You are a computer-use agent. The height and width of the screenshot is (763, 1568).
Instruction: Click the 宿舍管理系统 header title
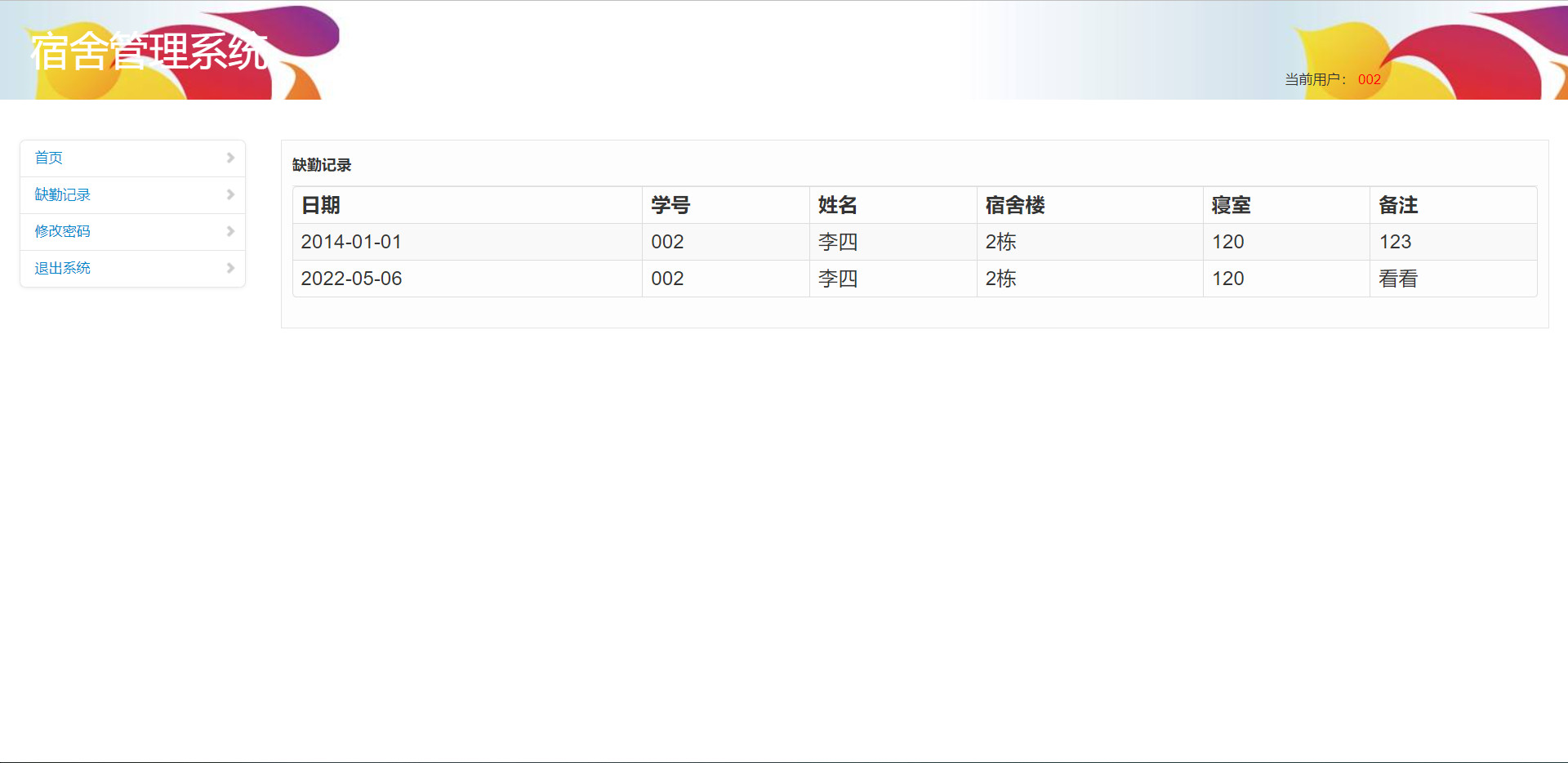click(x=149, y=49)
